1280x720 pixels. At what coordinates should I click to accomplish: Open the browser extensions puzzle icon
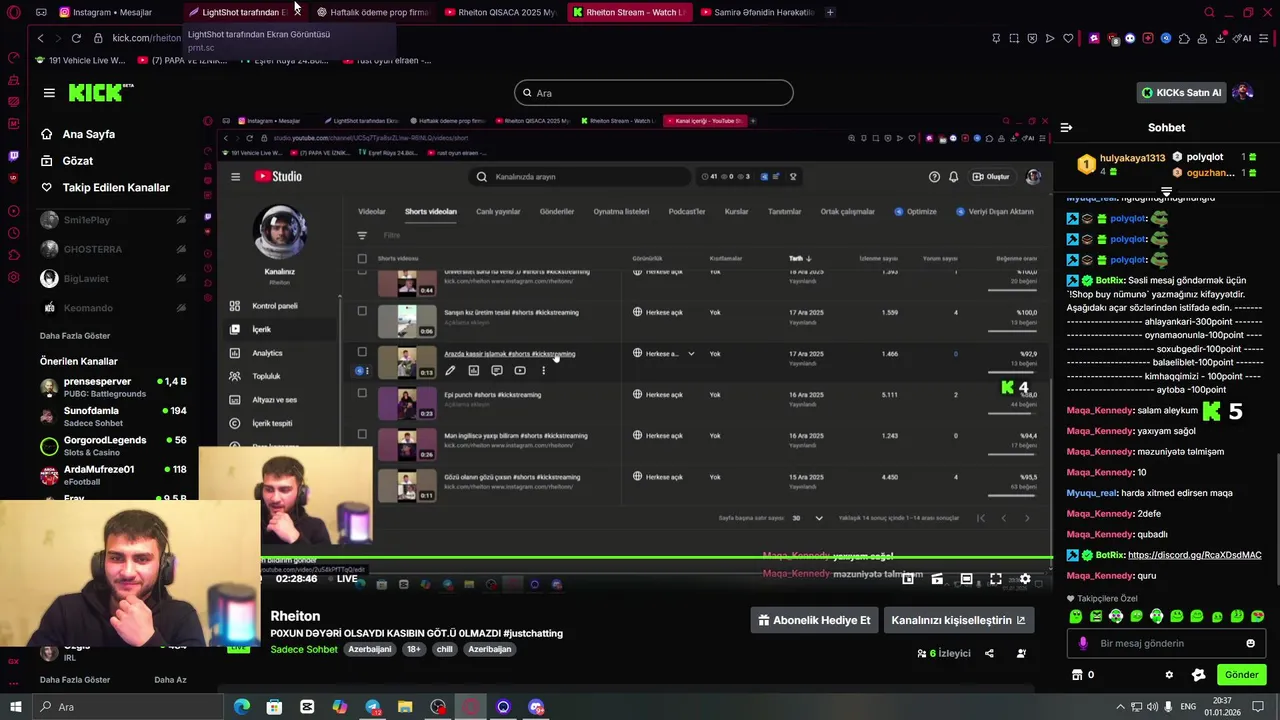tap(1184, 38)
